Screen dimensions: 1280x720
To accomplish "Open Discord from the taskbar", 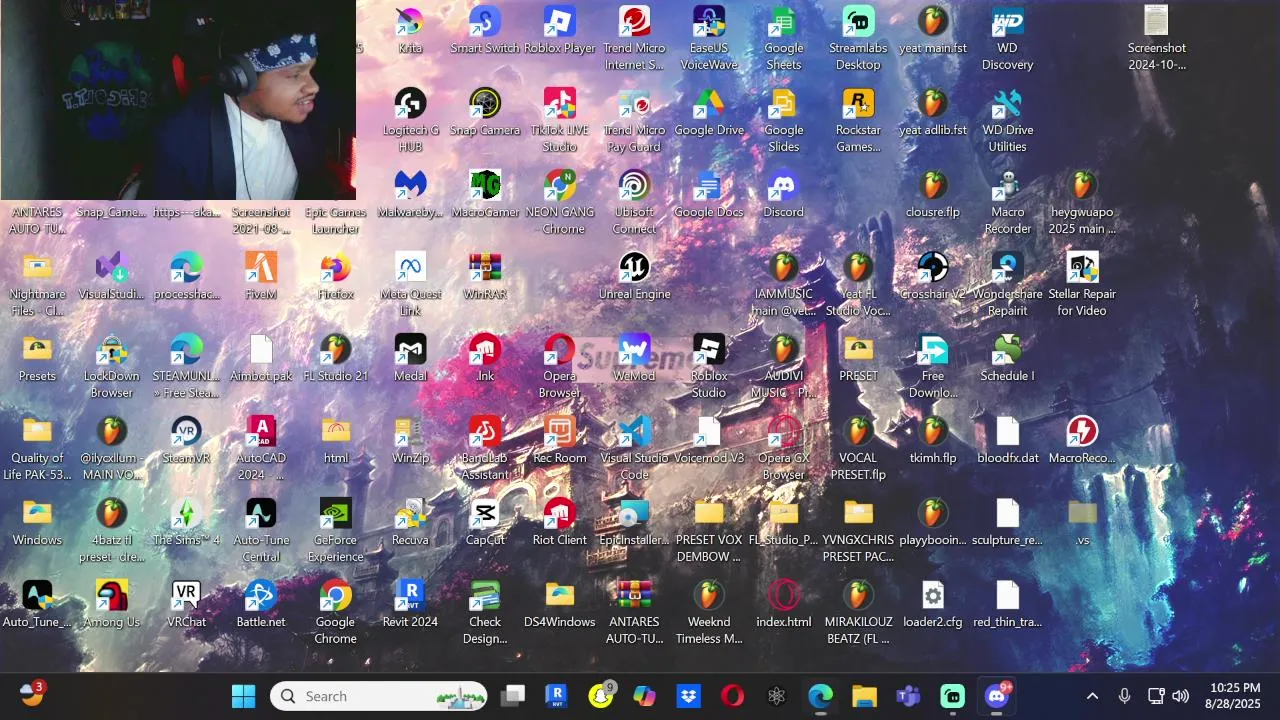I will coord(997,696).
